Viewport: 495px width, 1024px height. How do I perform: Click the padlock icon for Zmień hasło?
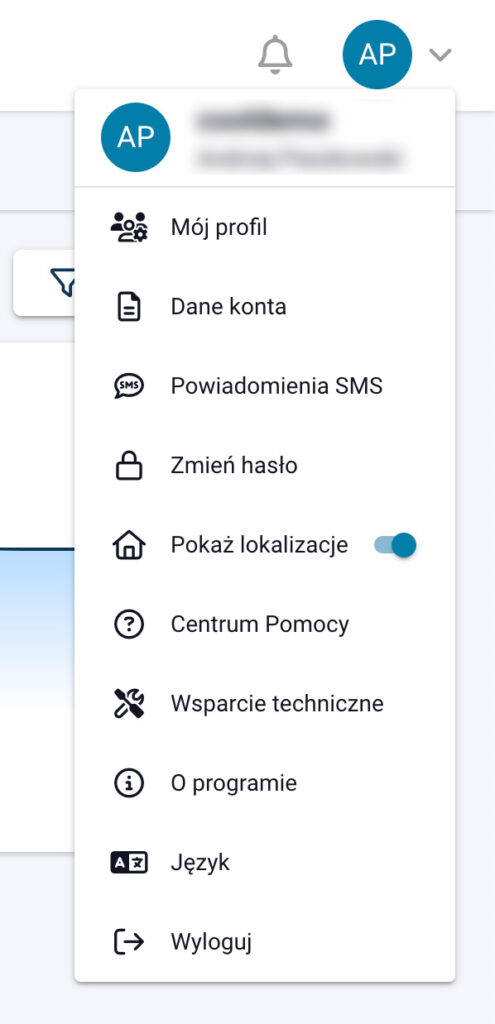pos(129,466)
